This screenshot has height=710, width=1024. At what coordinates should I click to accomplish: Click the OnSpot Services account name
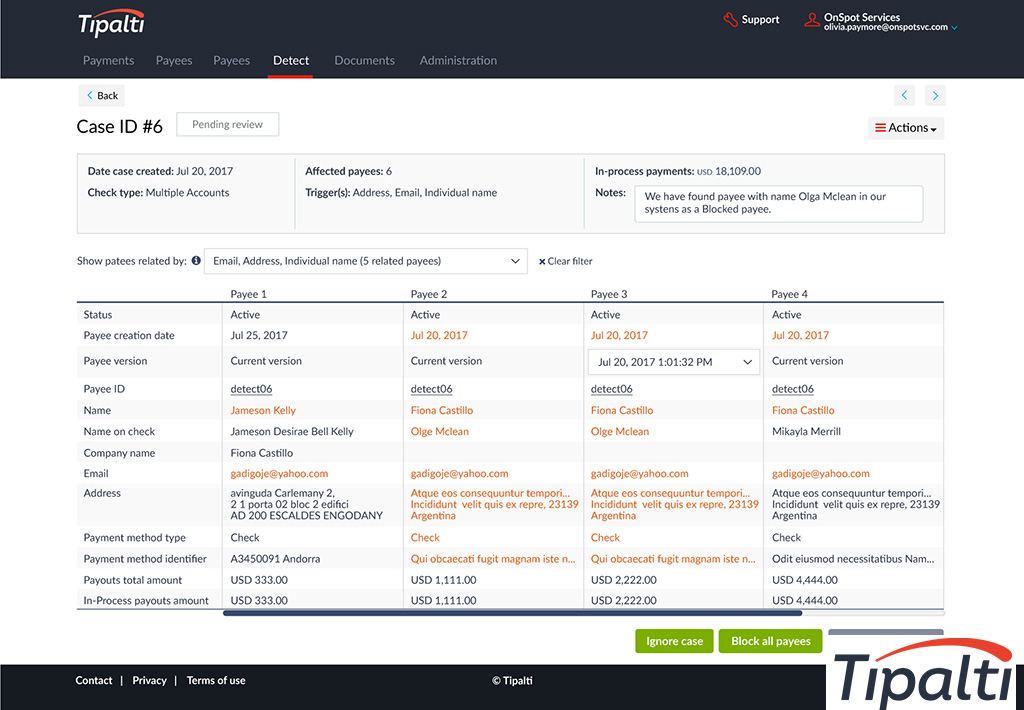[x=862, y=17]
